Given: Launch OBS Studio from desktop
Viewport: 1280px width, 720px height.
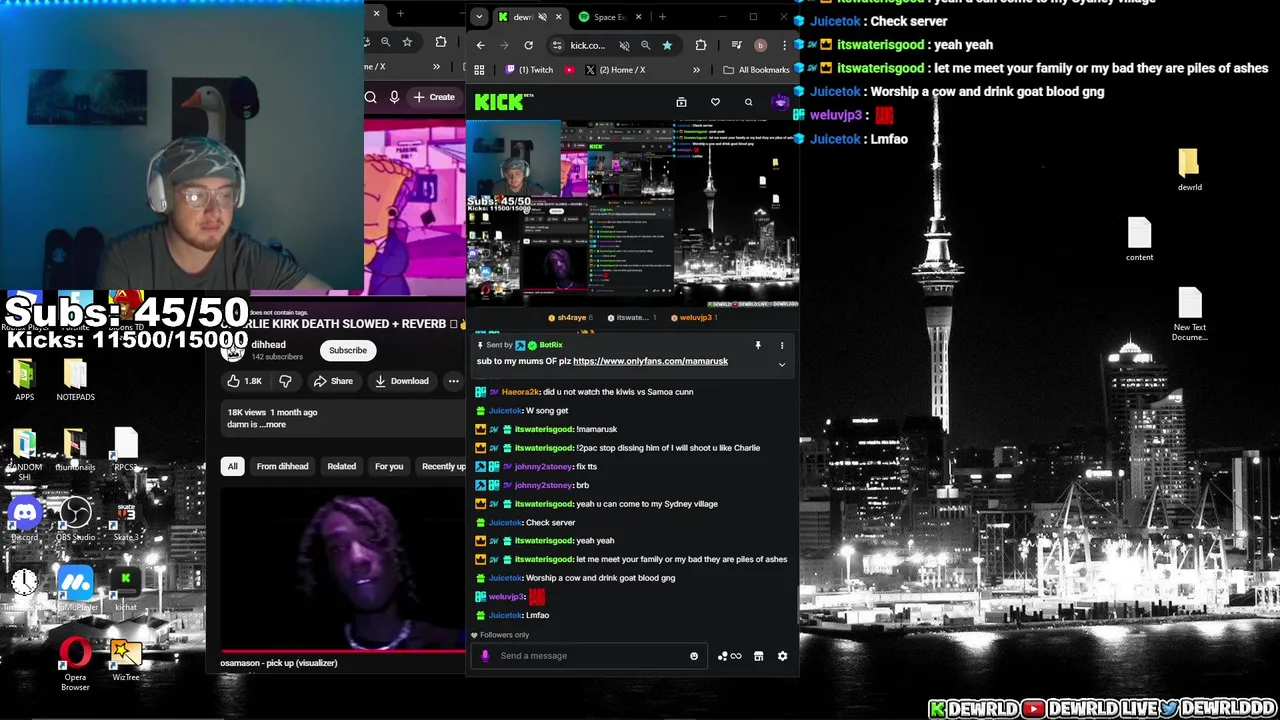Looking at the screenshot, I should [75, 520].
